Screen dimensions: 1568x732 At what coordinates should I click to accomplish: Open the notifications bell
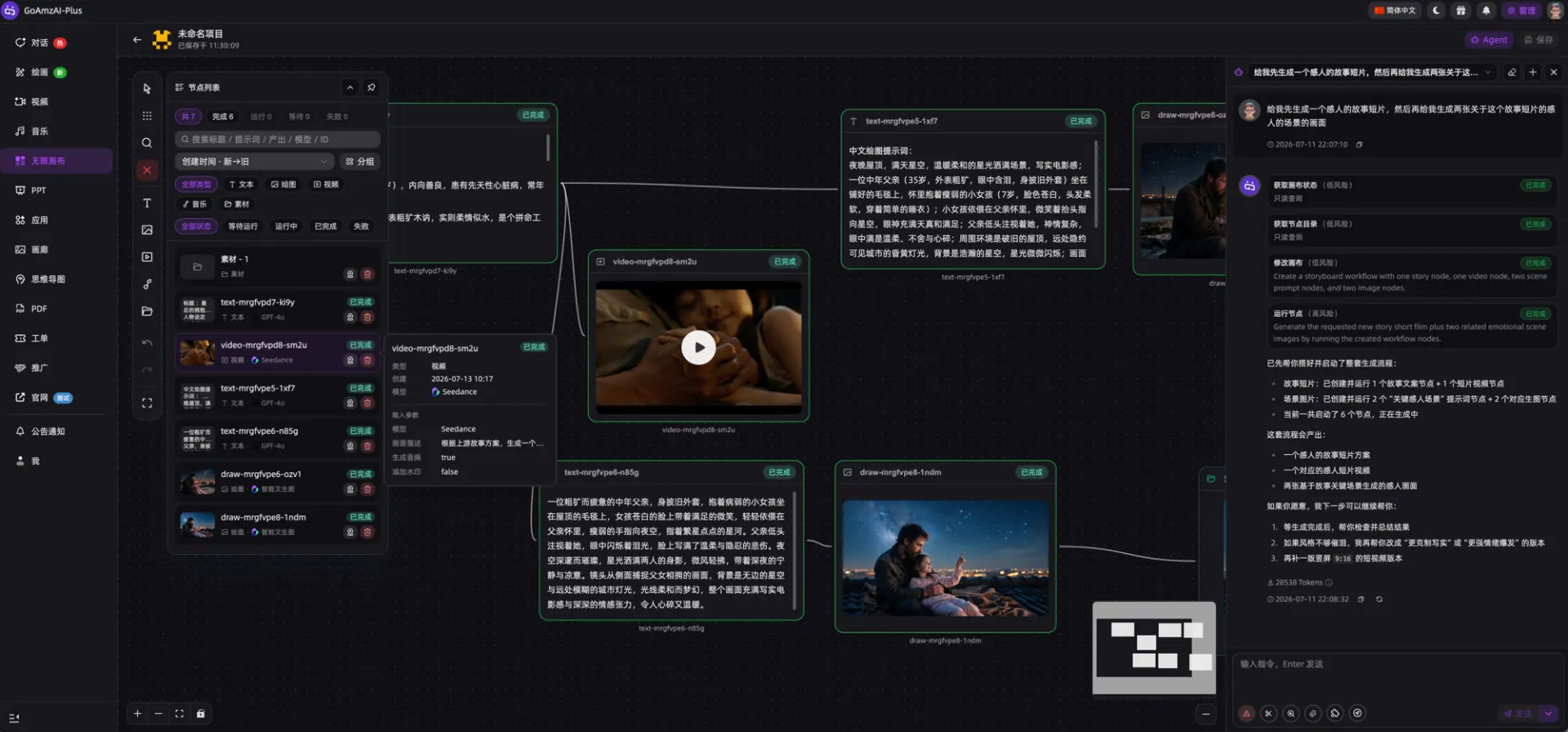[1486, 11]
